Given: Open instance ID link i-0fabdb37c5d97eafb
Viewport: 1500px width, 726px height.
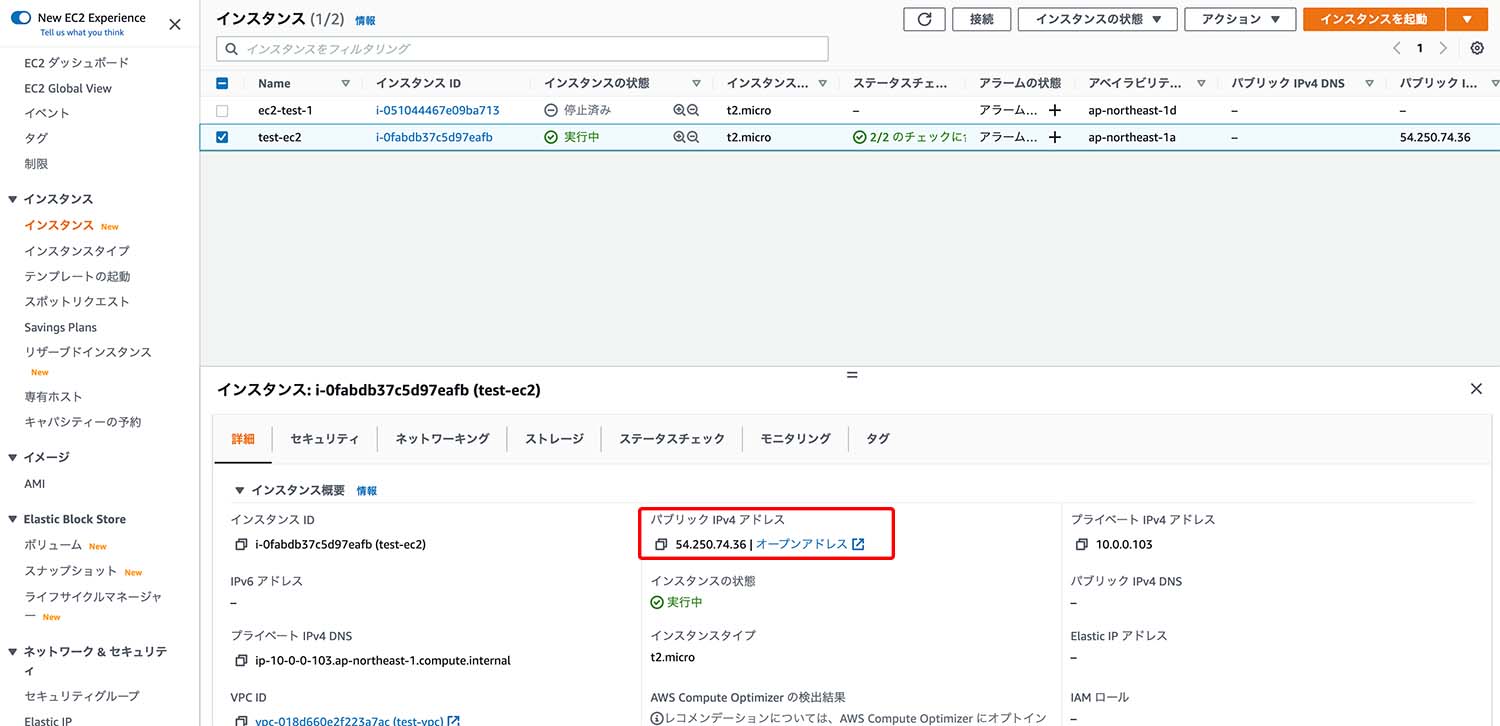Looking at the screenshot, I should pos(434,137).
